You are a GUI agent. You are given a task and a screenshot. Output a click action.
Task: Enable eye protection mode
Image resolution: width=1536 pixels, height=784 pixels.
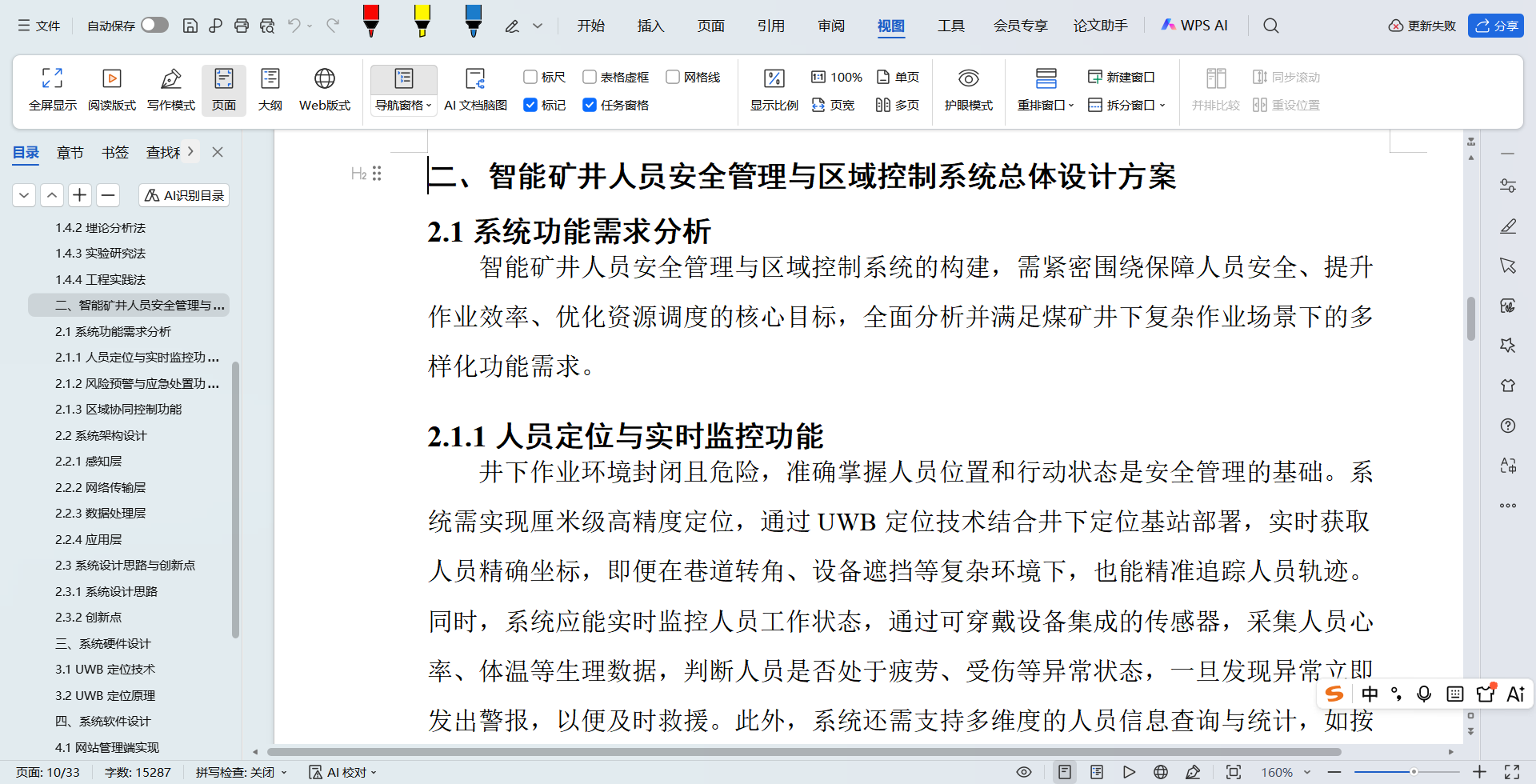pyautogui.click(x=968, y=89)
